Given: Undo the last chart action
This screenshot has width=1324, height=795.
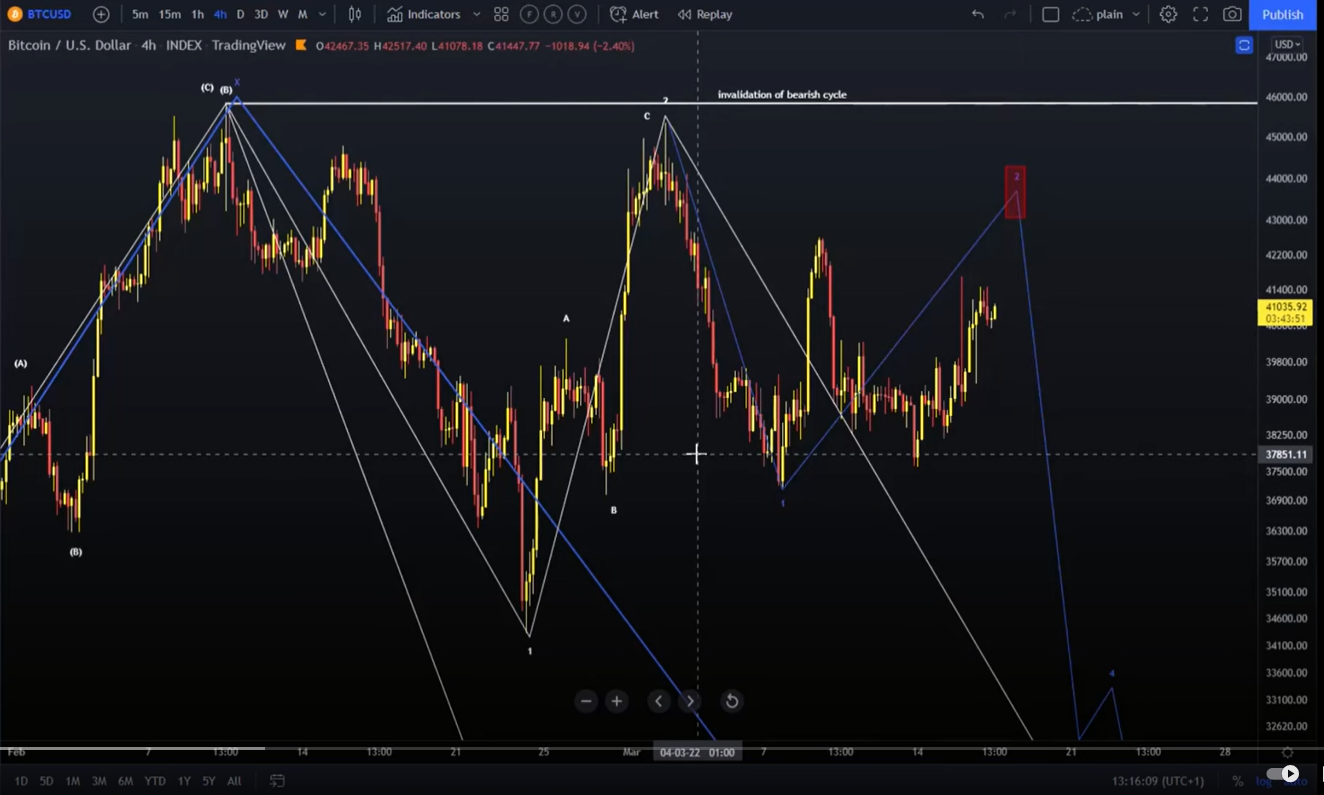Looking at the screenshot, I should (x=978, y=14).
